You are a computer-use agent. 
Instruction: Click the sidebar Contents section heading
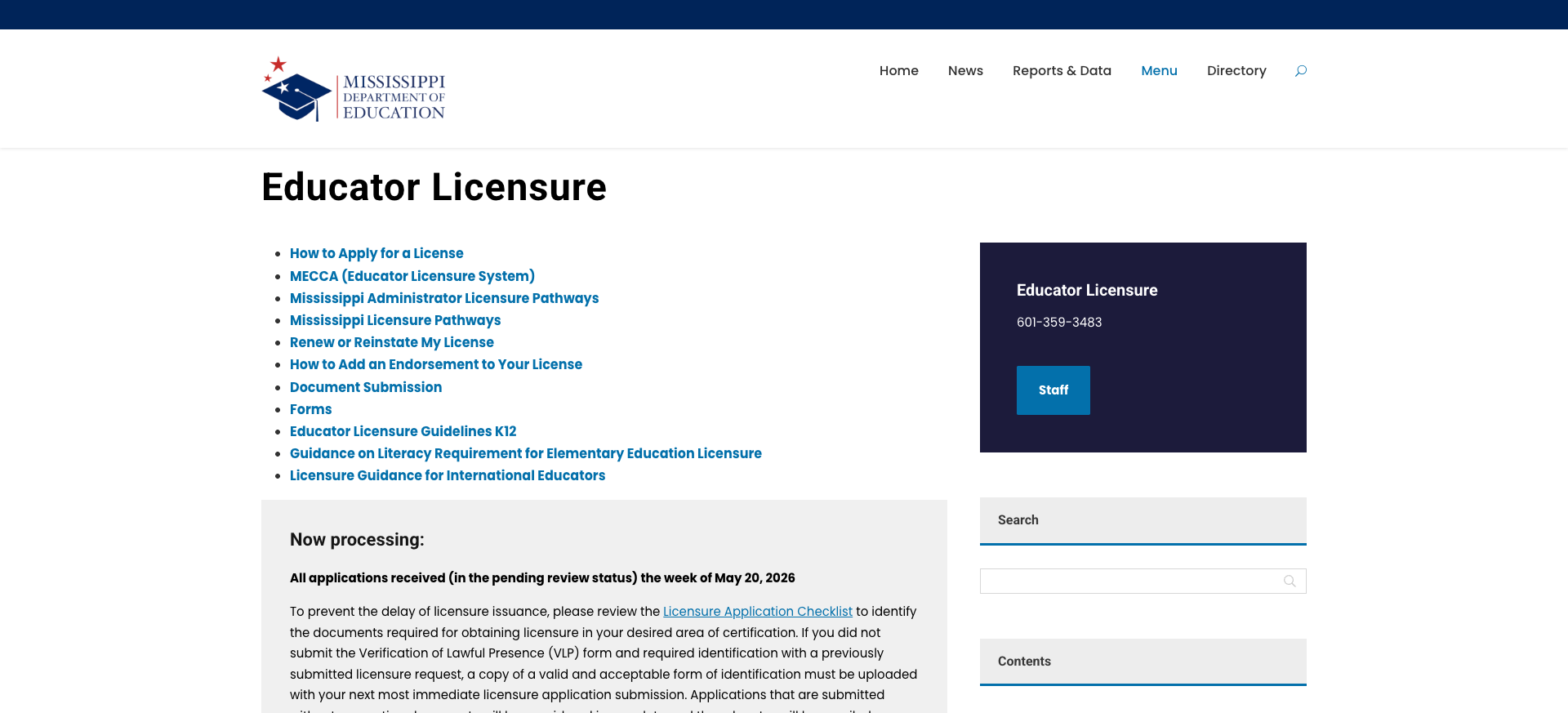click(x=1024, y=662)
